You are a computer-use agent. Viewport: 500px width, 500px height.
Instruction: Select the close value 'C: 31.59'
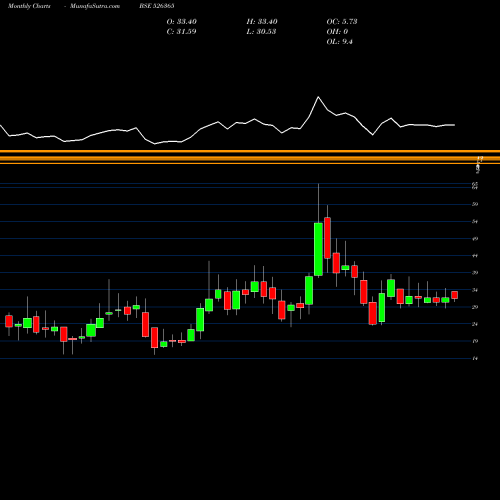(x=181, y=32)
